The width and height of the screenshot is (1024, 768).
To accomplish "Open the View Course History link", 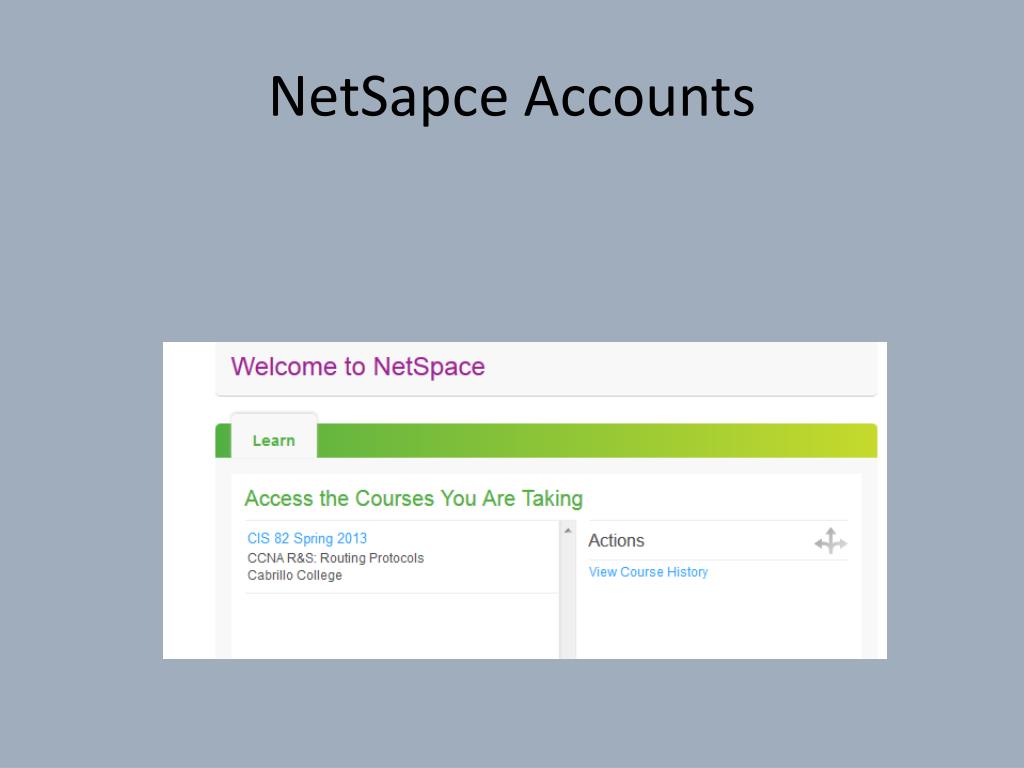I will pyautogui.click(x=648, y=572).
